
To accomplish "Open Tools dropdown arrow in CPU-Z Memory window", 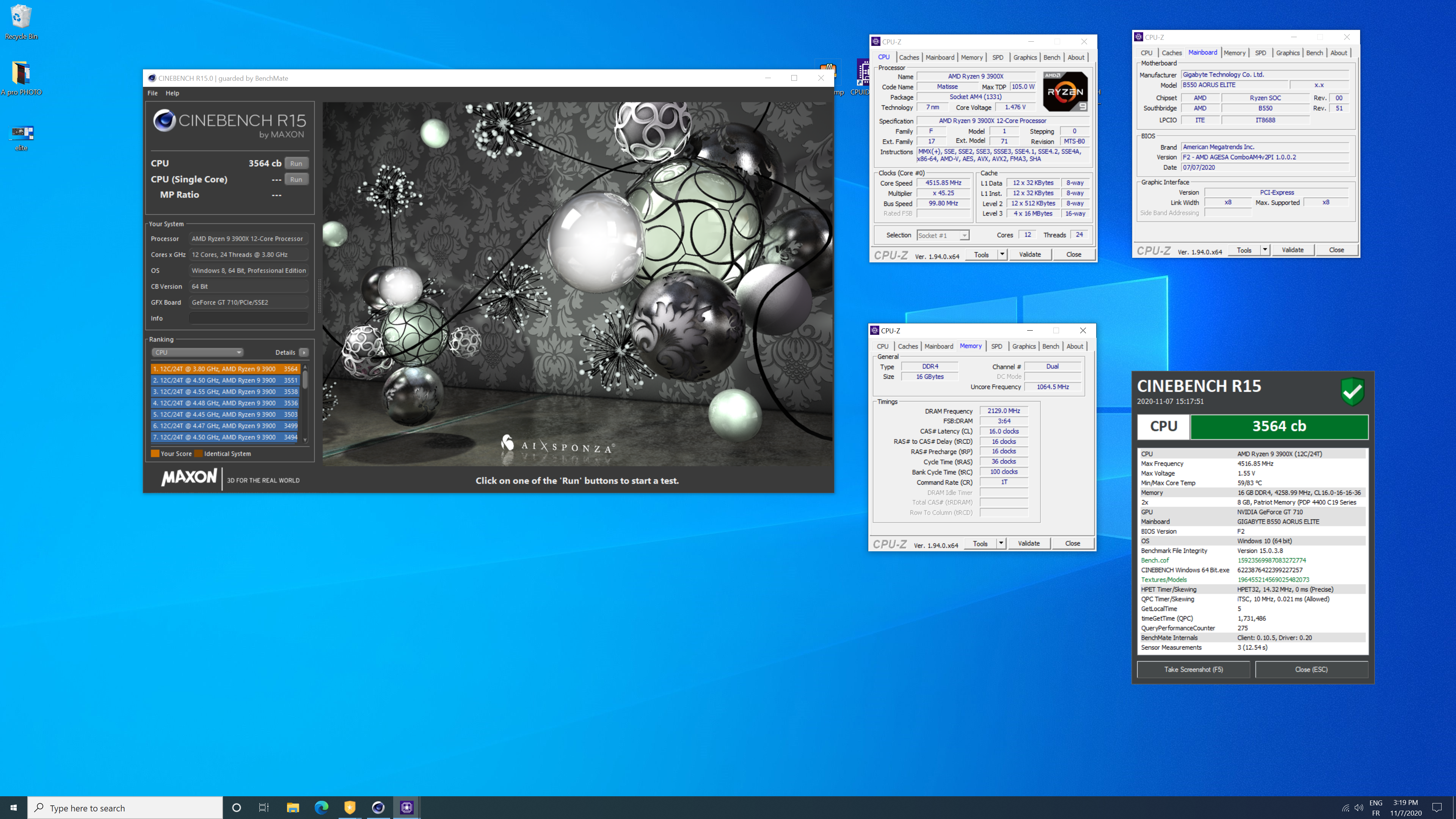I will click(x=1001, y=543).
